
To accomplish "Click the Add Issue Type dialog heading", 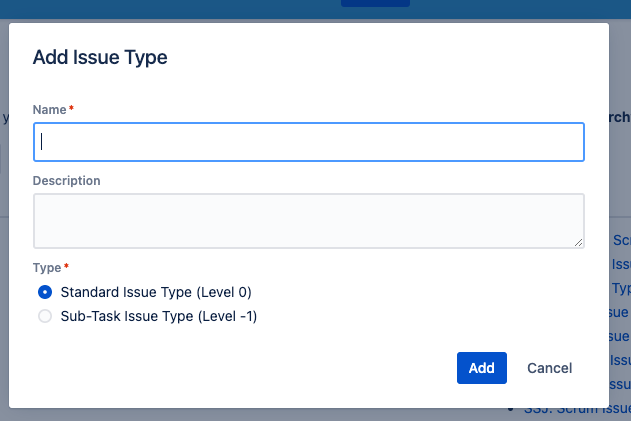I will coord(100,57).
